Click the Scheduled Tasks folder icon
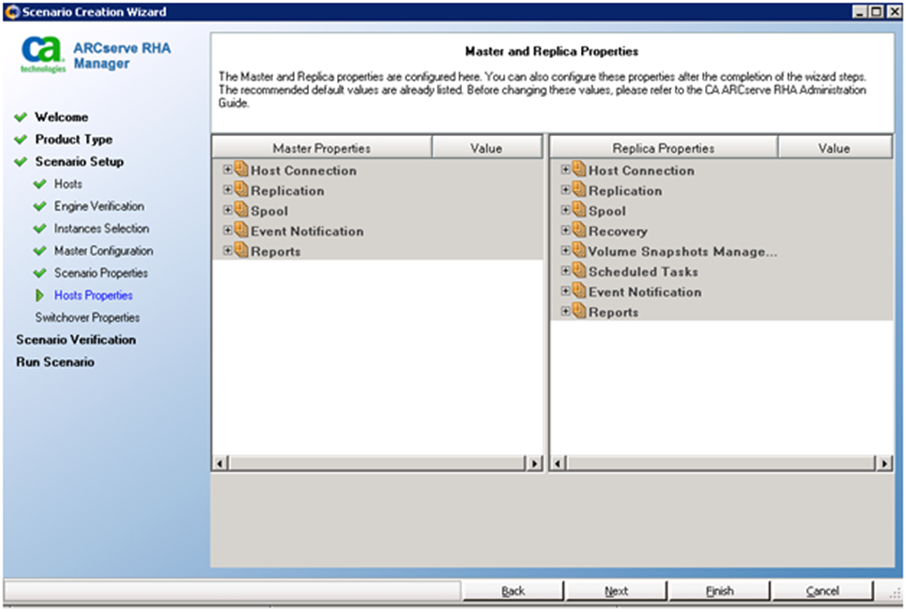 tap(579, 270)
